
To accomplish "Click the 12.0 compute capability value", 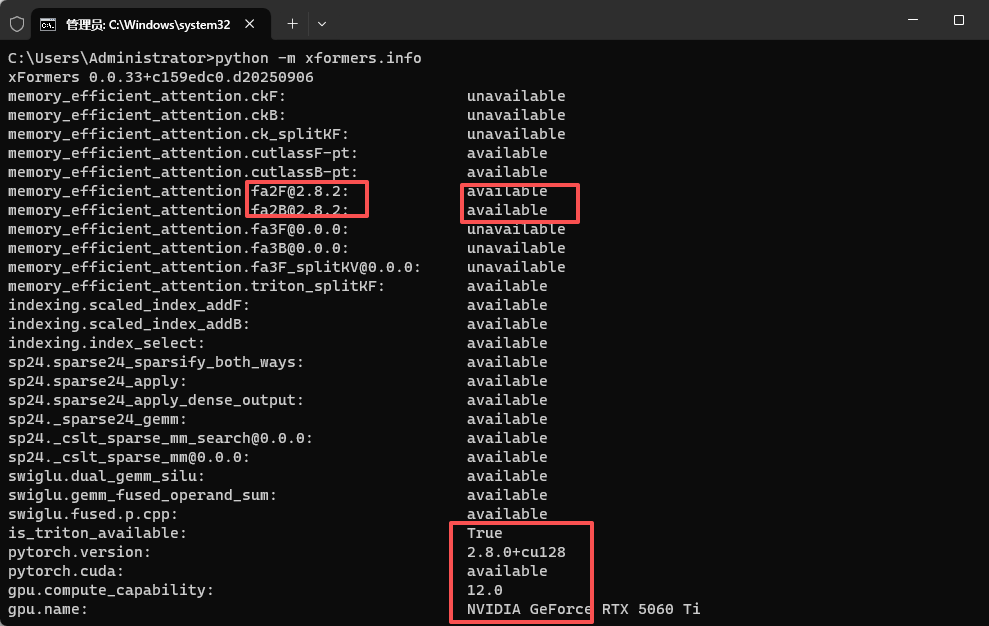I will point(484,590).
